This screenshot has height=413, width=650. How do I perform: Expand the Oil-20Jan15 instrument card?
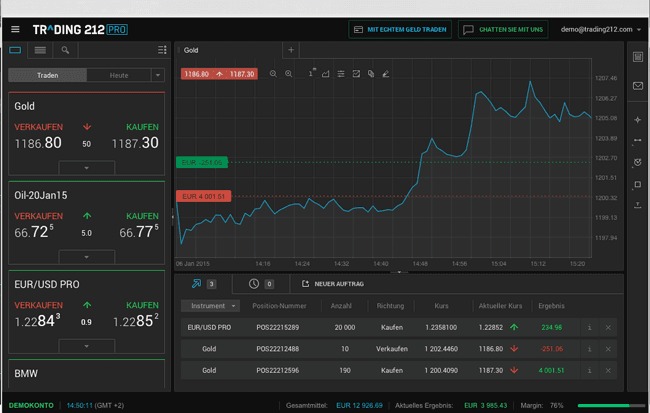click(x=87, y=257)
